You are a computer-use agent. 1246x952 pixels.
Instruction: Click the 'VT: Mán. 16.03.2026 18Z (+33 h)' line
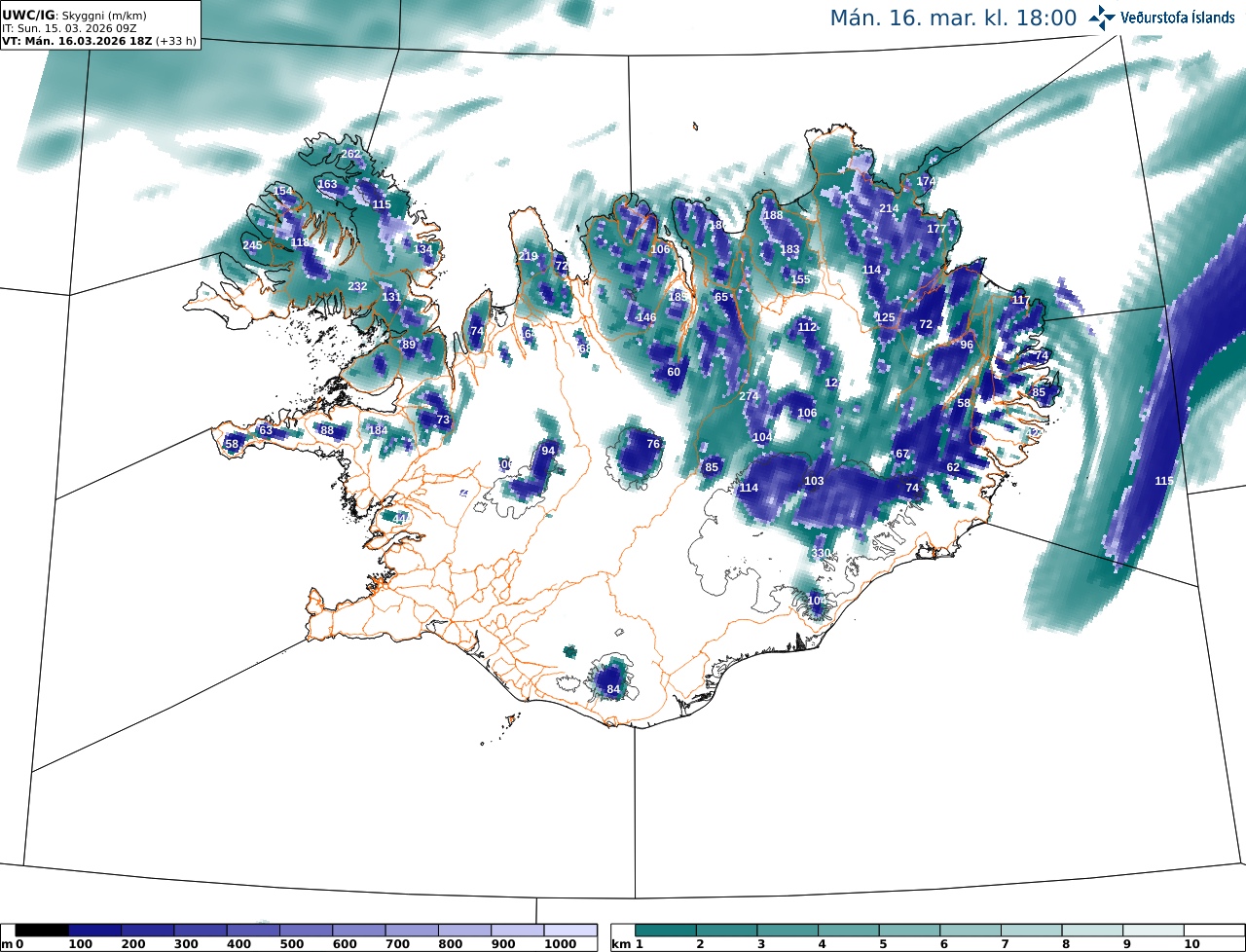(x=99, y=42)
